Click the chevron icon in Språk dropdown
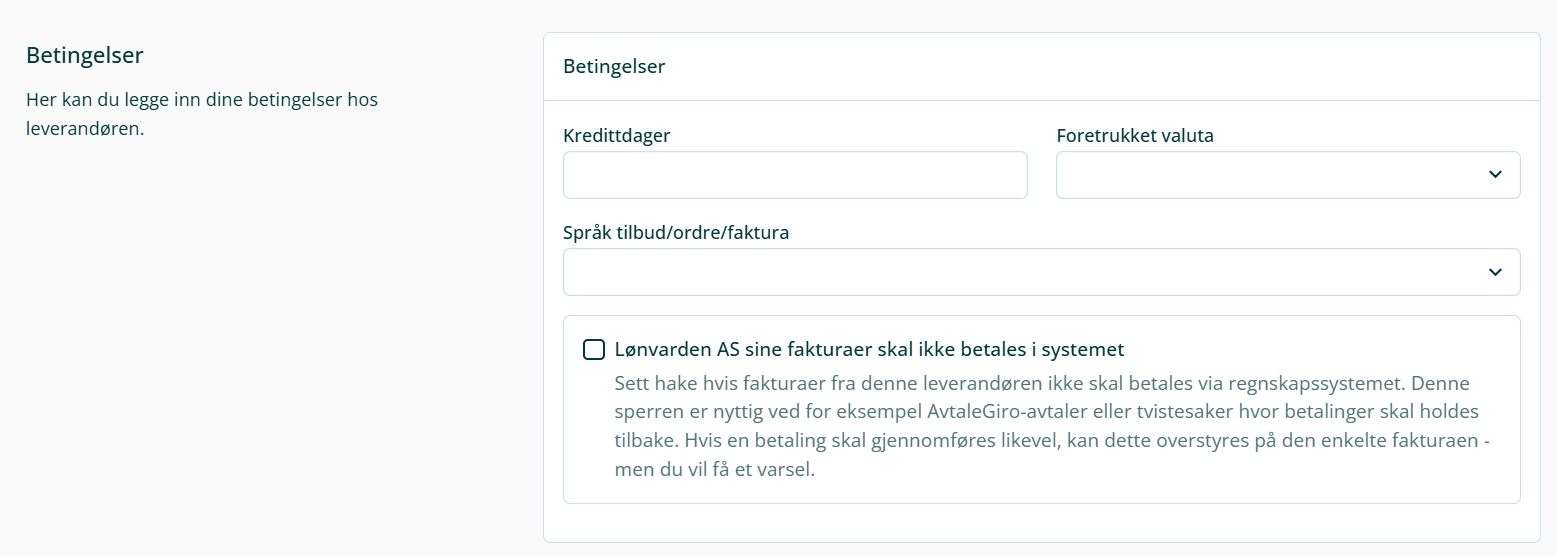This screenshot has height=556, width=1557. pos(1495,272)
